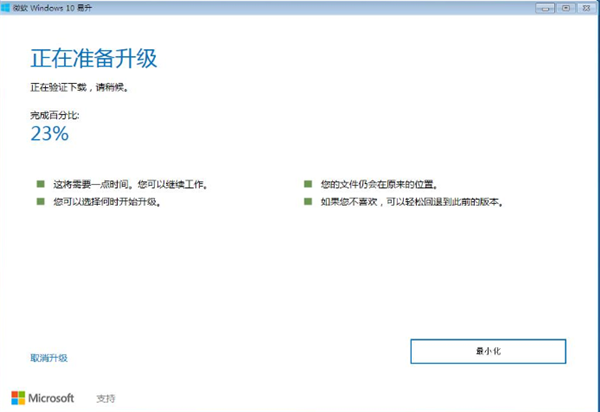Click the green bullet beside 您的文件仍会在原来的位置
Screen dimensions: 600x412
point(308,185)
